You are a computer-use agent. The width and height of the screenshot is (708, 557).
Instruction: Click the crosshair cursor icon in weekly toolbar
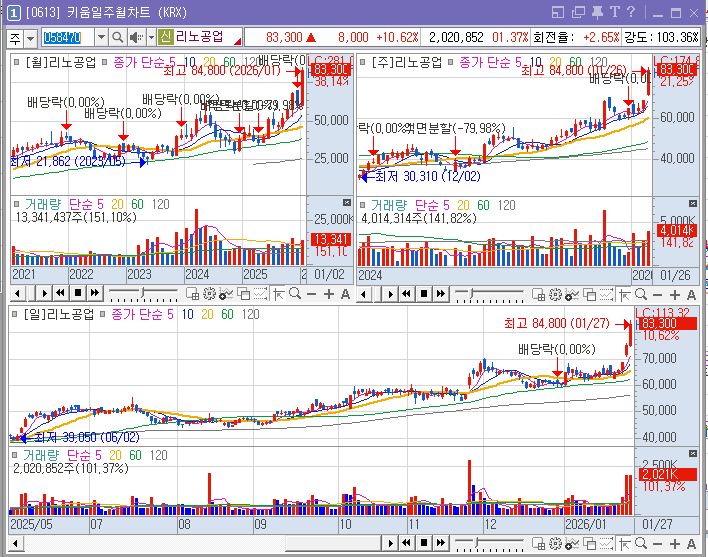point(625,295)
